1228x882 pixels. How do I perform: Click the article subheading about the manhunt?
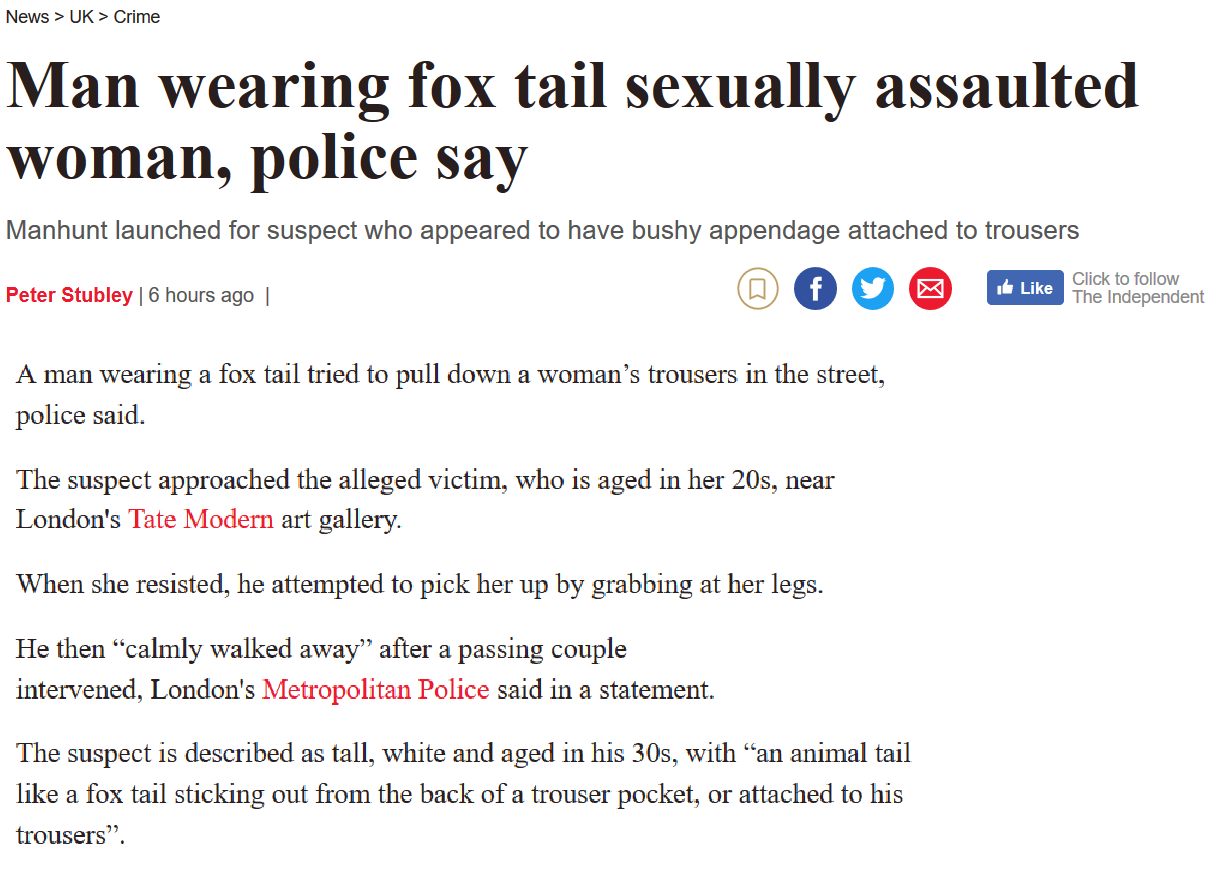click(x=541, y=229)
